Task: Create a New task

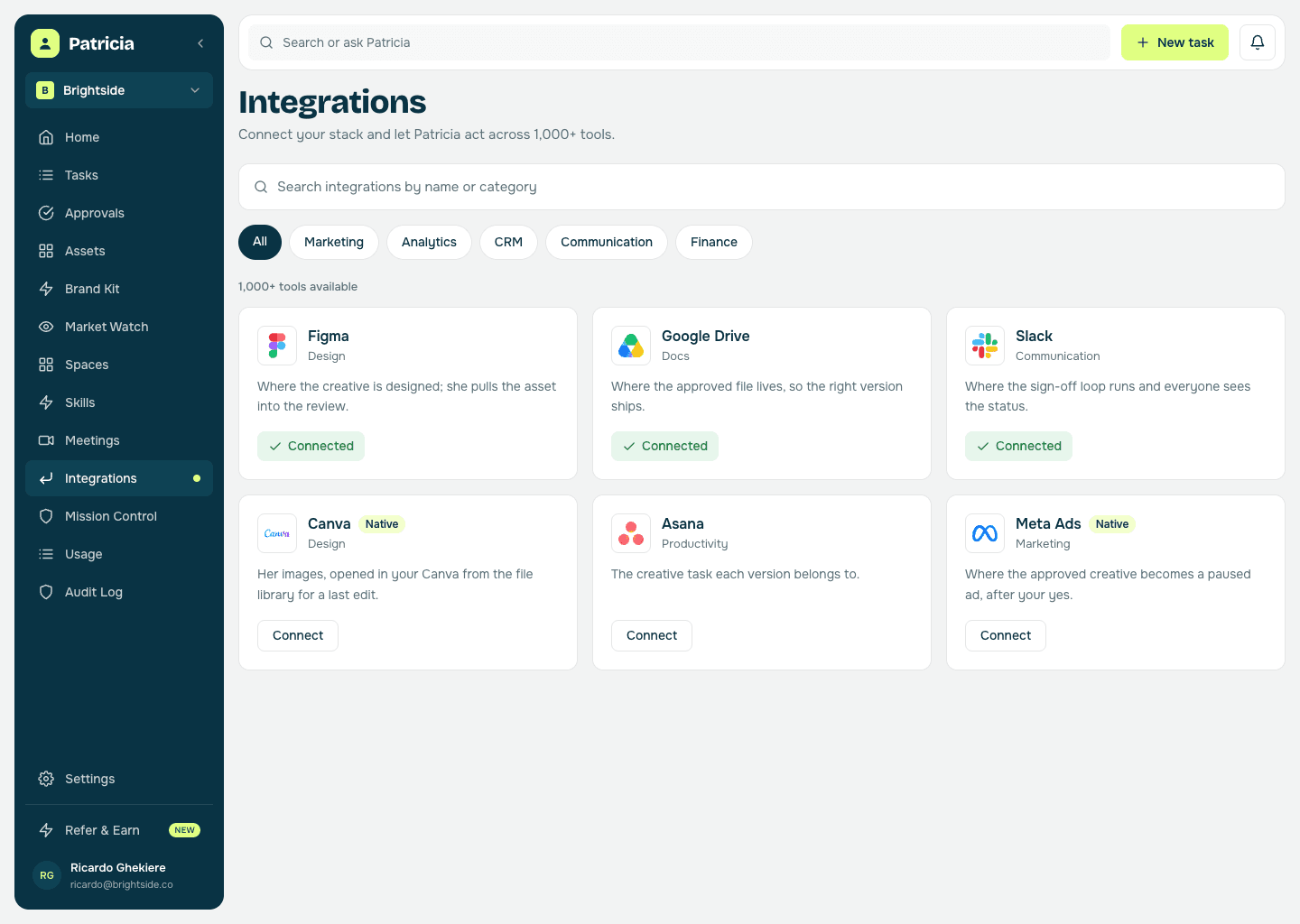Action: click(1175, 42)
